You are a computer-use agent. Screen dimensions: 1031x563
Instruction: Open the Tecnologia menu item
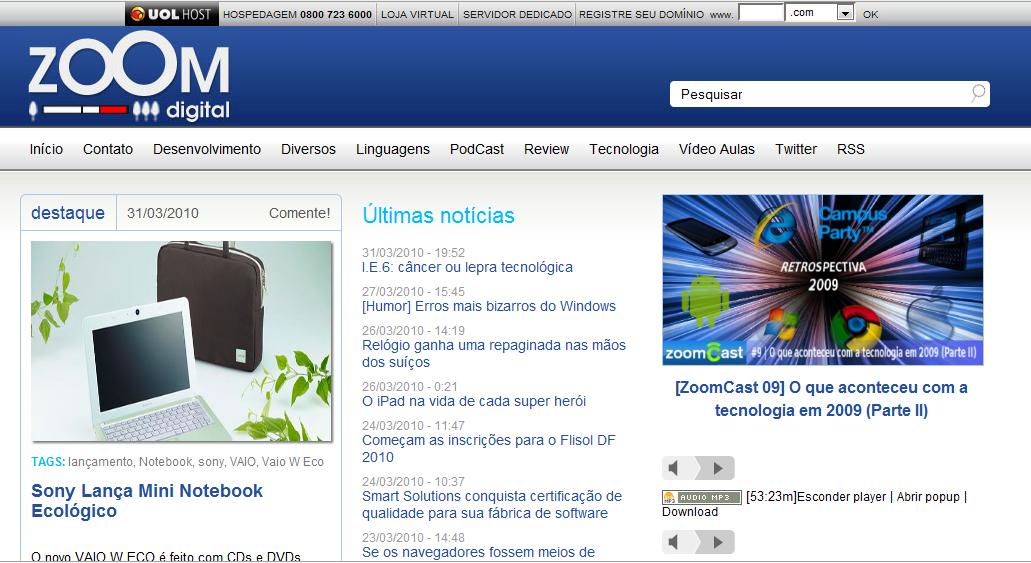(624, 149)
